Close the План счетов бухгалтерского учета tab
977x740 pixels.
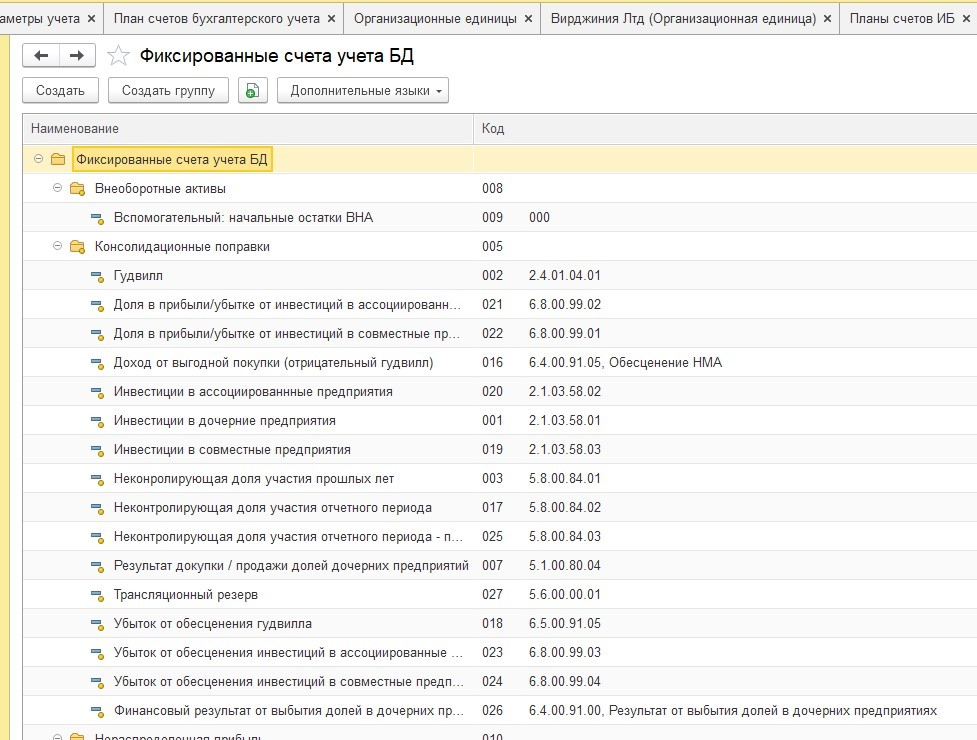tap(331, 18)
